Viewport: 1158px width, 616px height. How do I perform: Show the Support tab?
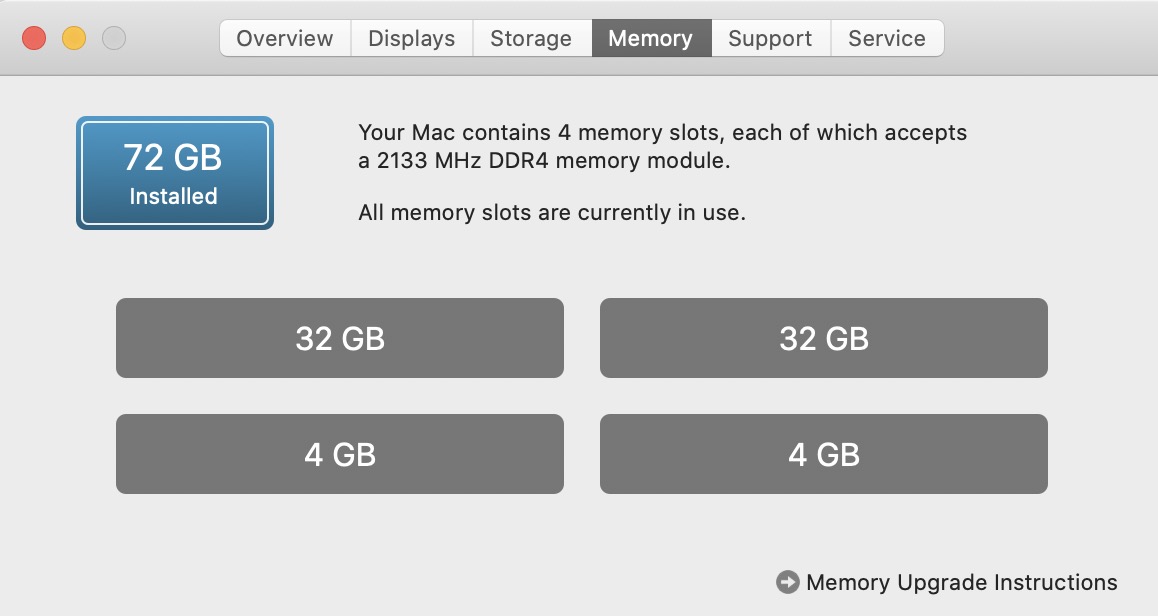point(770,39)
